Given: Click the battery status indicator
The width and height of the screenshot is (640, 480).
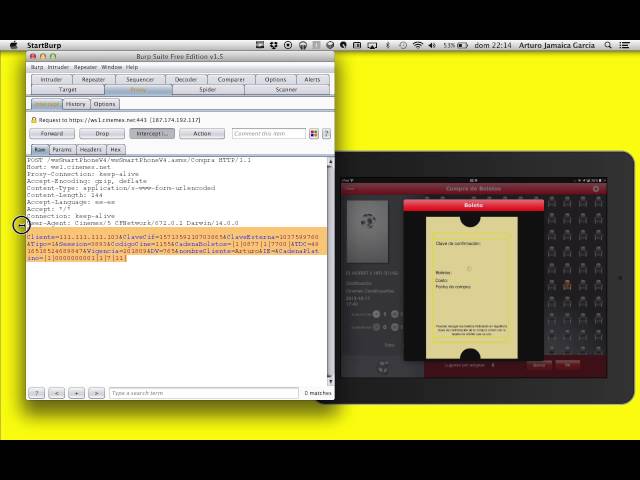Looking at the screenshot, I should (x=456, y=45).
